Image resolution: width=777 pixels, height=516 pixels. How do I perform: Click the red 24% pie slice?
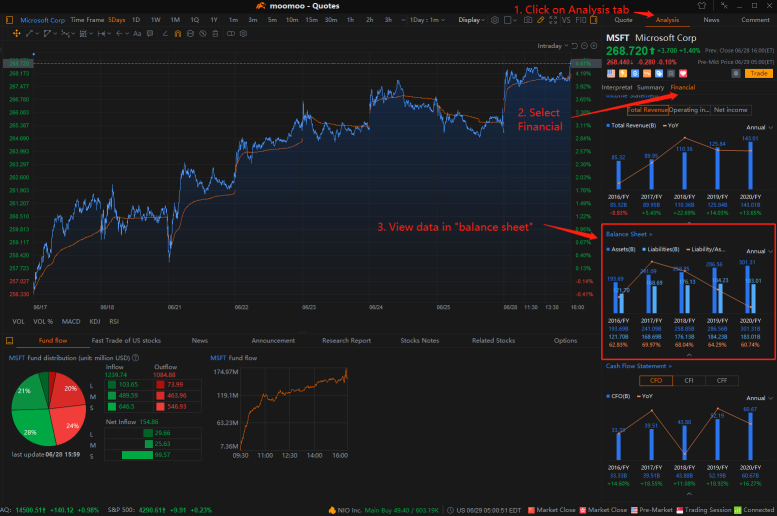pyautogui.click(x=69, y=425)
